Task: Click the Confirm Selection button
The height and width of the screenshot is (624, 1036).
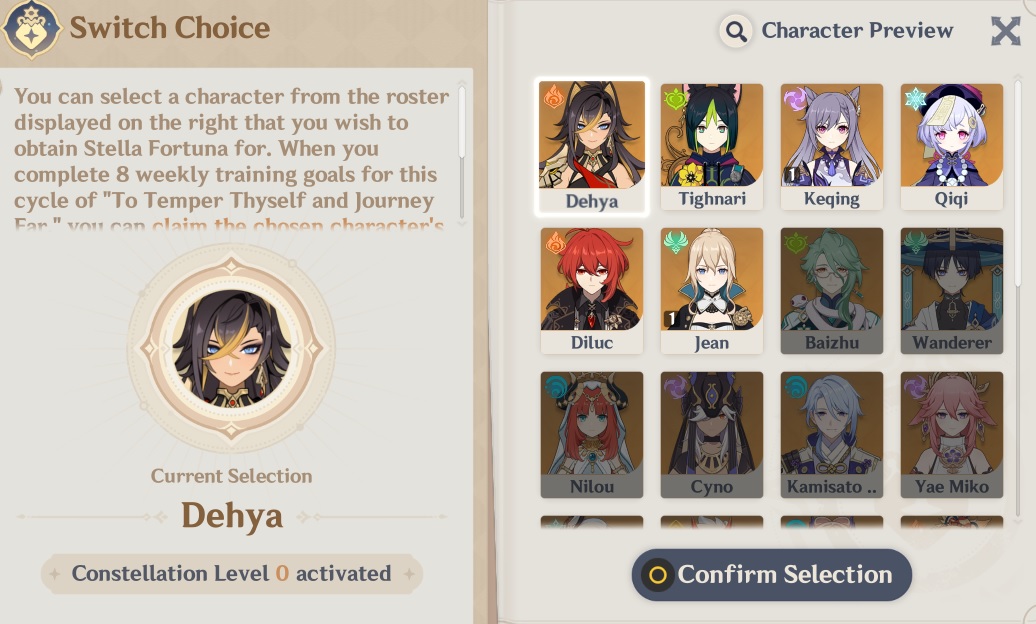Action: 772,574
